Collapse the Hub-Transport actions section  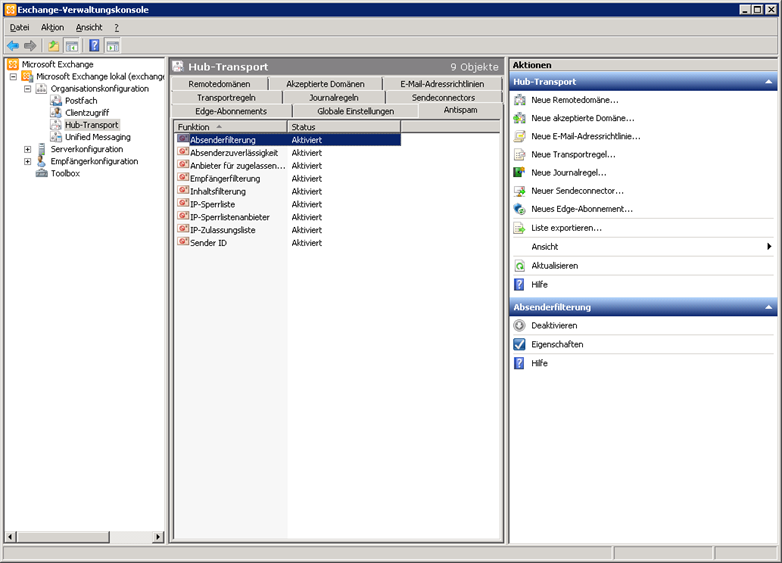[x=768, y=82]
